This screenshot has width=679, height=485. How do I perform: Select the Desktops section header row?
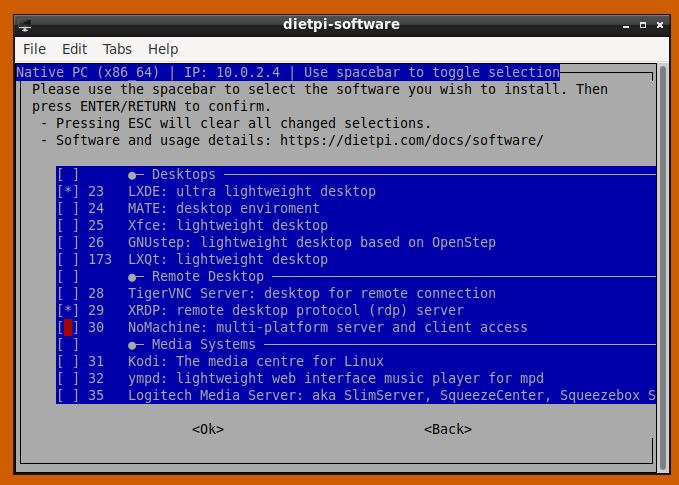tap(356, 175)
